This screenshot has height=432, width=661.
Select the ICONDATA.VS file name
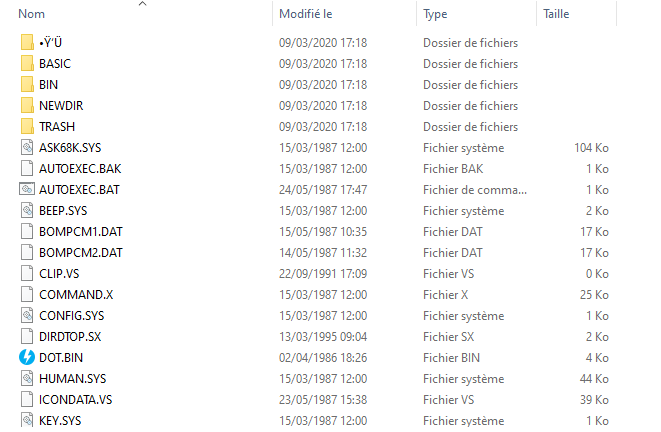(75, 400)
